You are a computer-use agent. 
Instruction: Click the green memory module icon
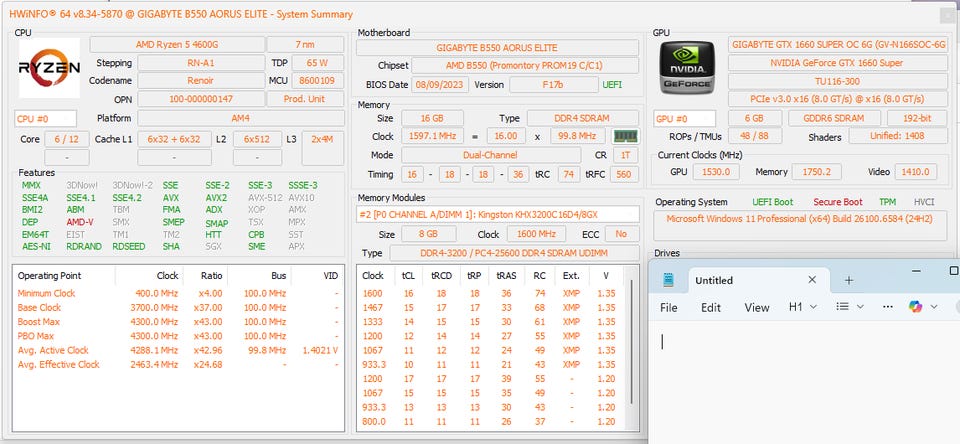click(625, 136)
